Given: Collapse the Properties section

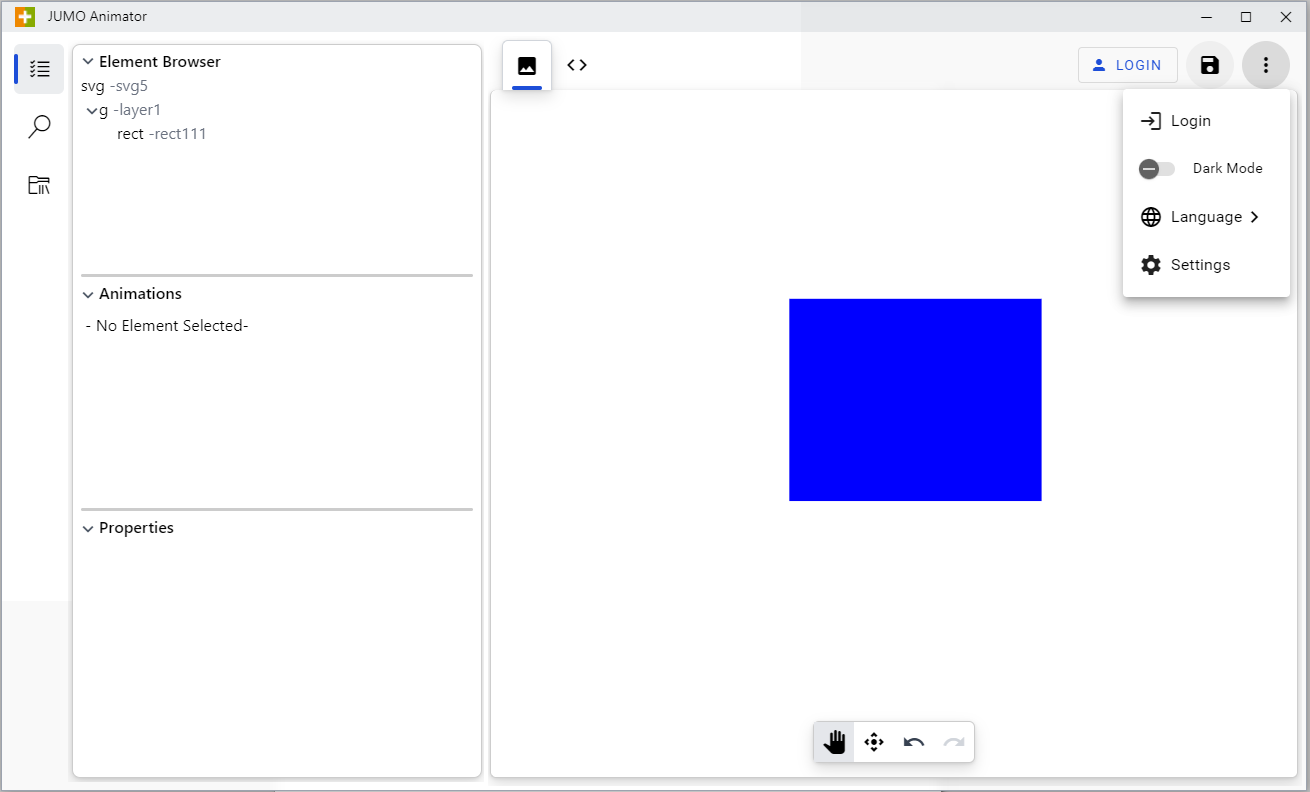Looking at the screenshot, I should point(88,528).
